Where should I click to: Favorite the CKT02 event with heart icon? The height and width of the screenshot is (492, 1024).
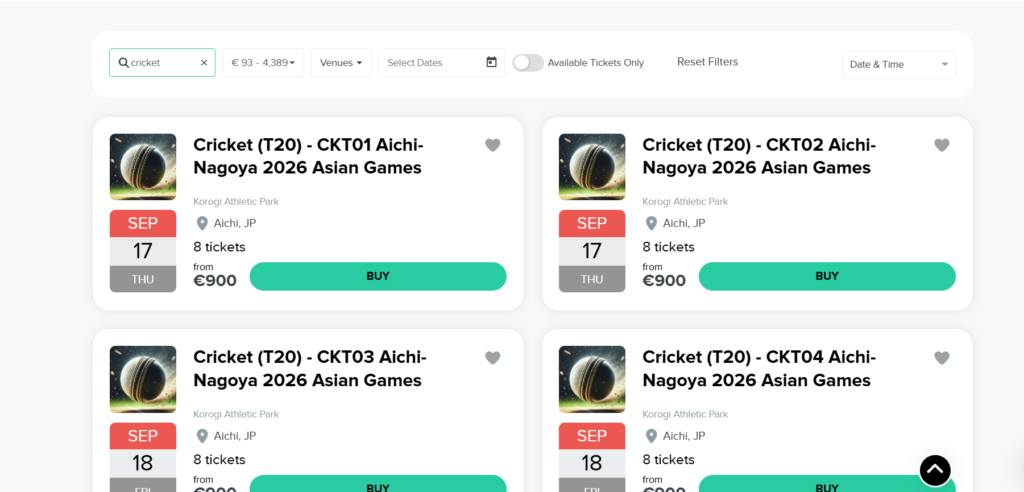click(x=942, y=145)
